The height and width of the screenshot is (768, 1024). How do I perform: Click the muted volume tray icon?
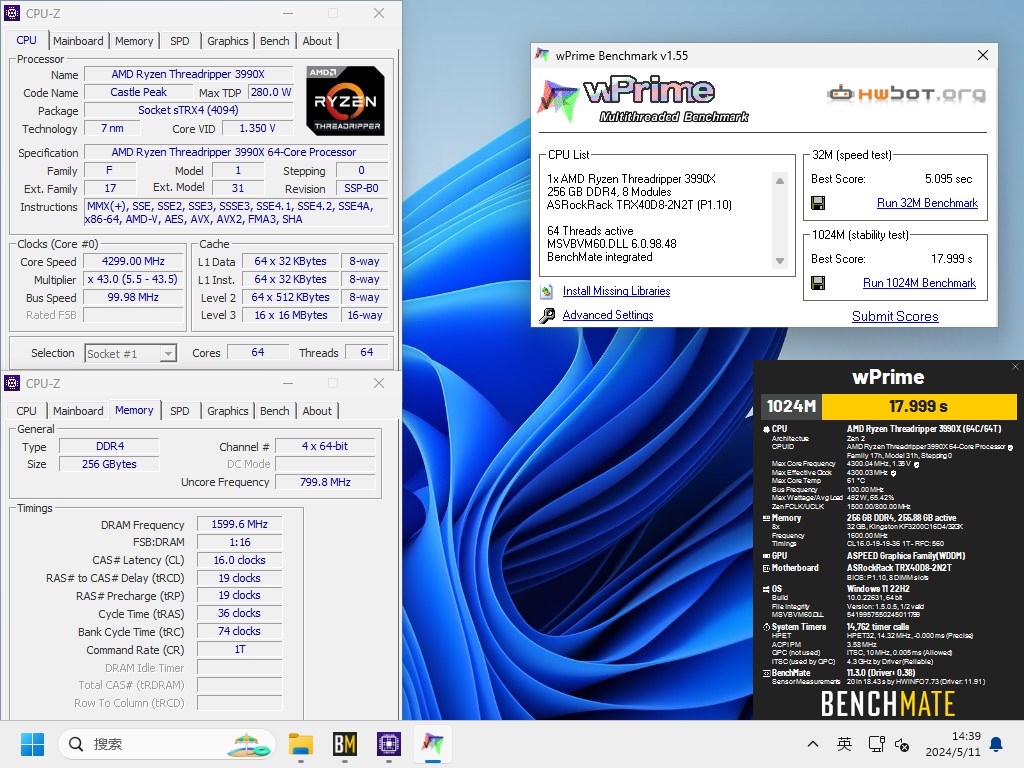[902, 744]
